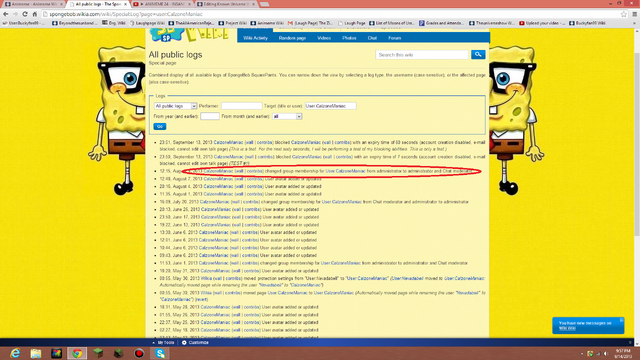Open the red record button app in taskbar
Screen dimensions: 640x360
[x=139, y=353]
